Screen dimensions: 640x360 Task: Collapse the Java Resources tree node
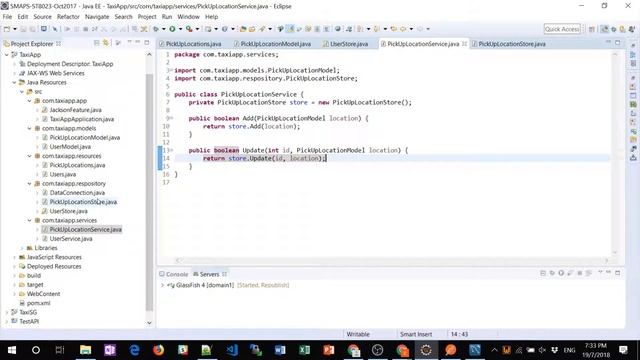click(x=14, y=82)
